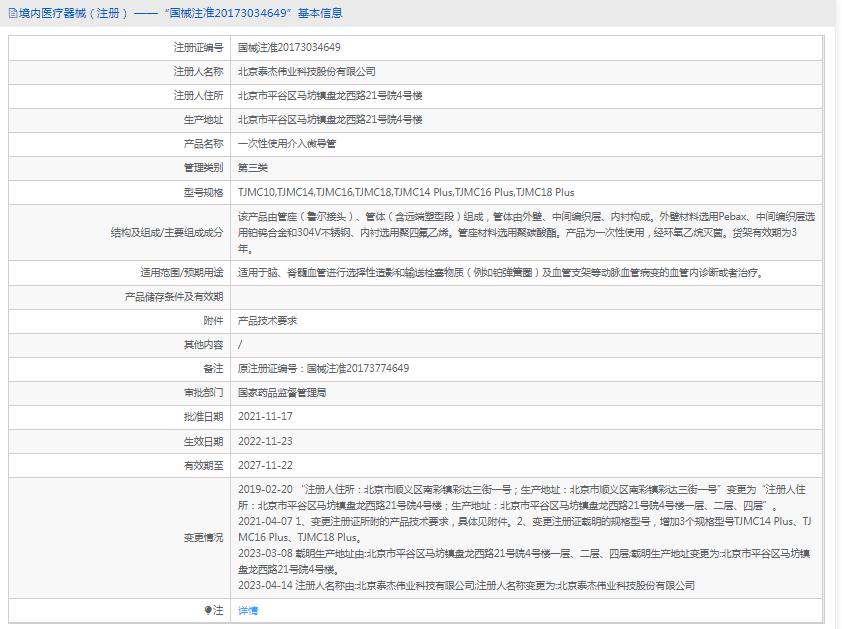
Task: Click registrant name 北京泰杰伟业科技股份有限公司
Action: click(307, 72)
